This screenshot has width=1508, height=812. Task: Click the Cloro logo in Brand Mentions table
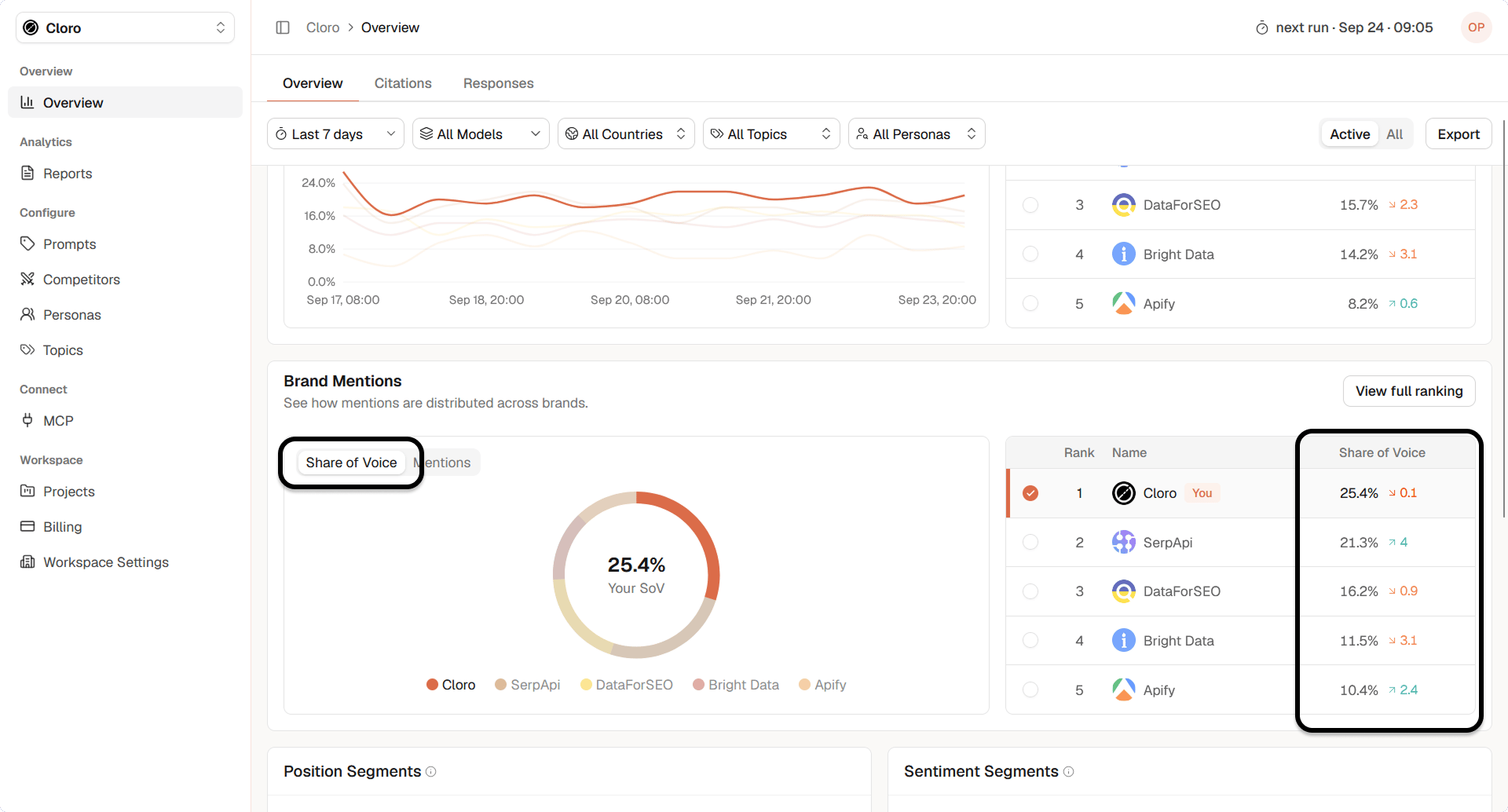[x=1124, y=493]
